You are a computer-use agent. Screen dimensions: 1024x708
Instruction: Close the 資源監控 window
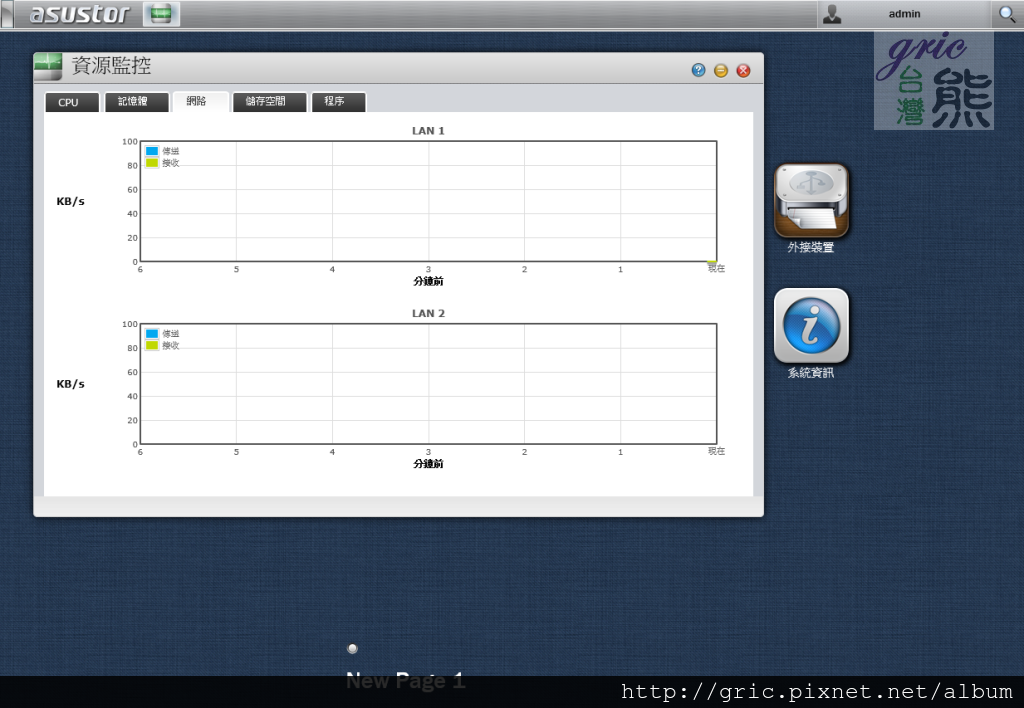pos(743,71)
